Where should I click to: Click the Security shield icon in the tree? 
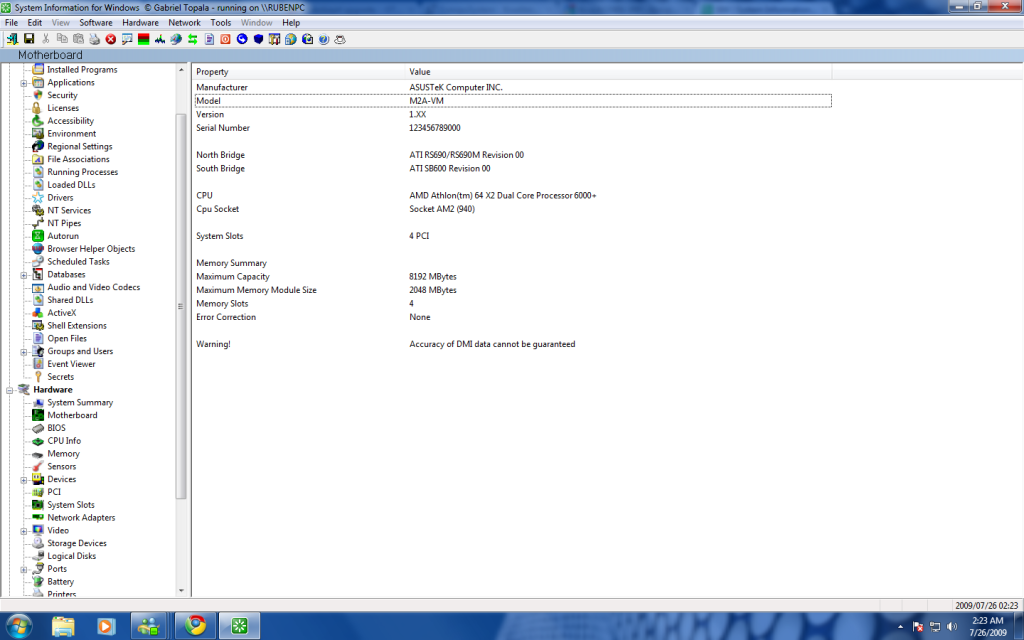tap(38, 95)
